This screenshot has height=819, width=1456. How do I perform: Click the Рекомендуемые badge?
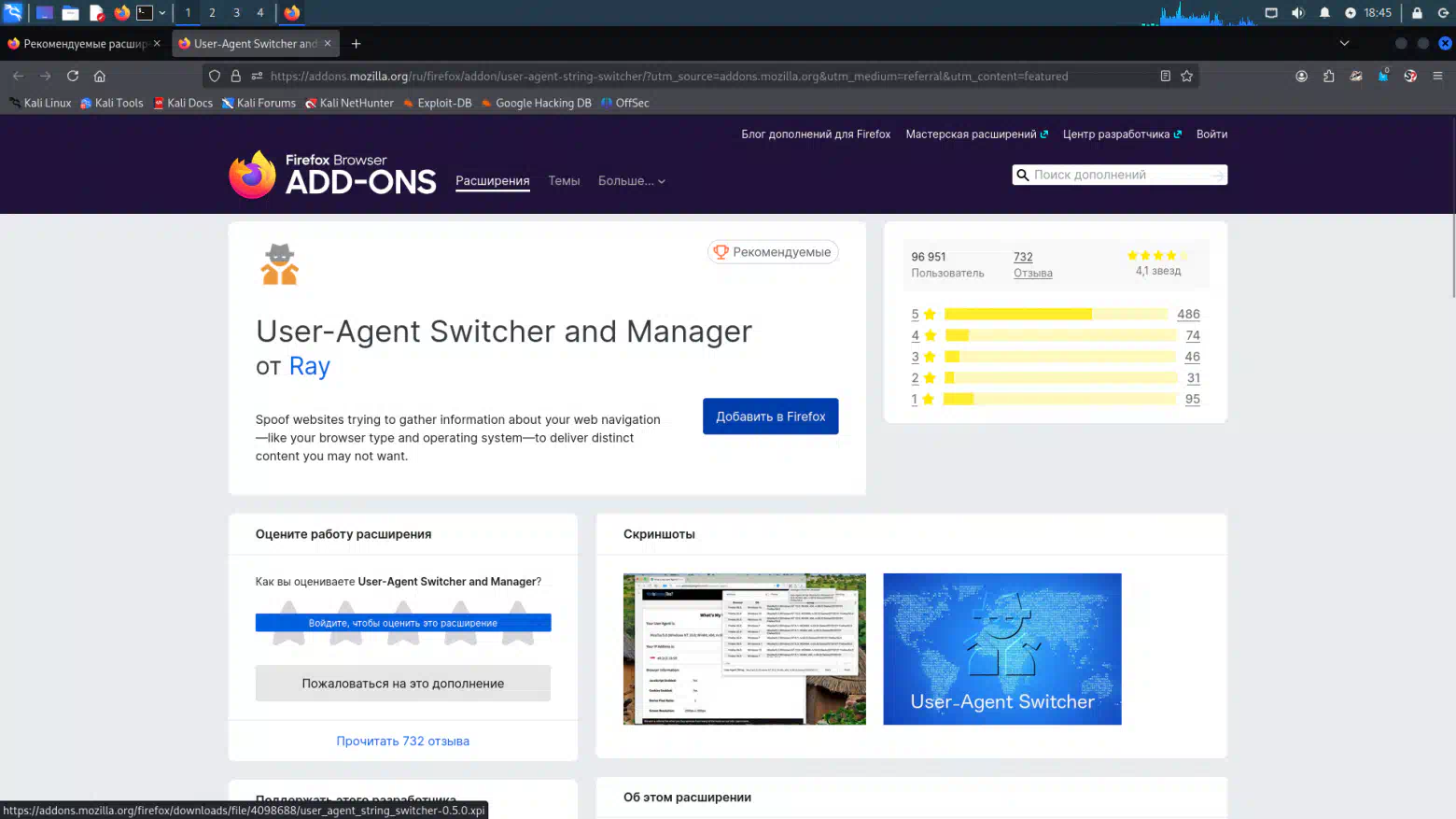(x=773, y=252)
